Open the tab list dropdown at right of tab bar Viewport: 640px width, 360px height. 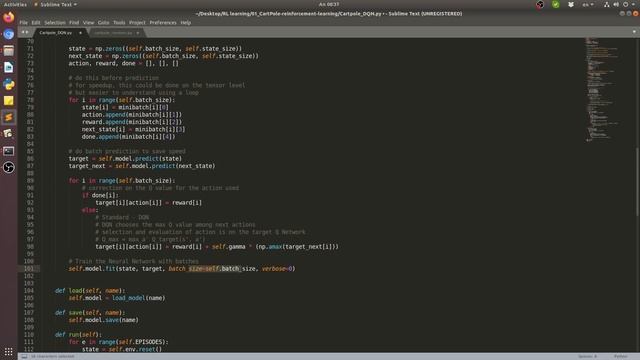(634, 32)
